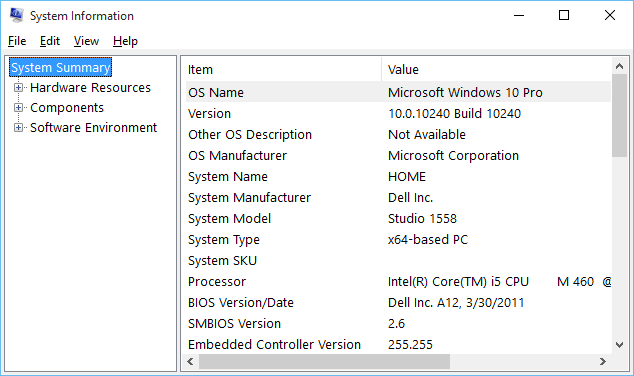The width and height of the screenshot is (634, 376).
Task: Select the Hardware Resources tree item
Action: (x=90, y=87)
